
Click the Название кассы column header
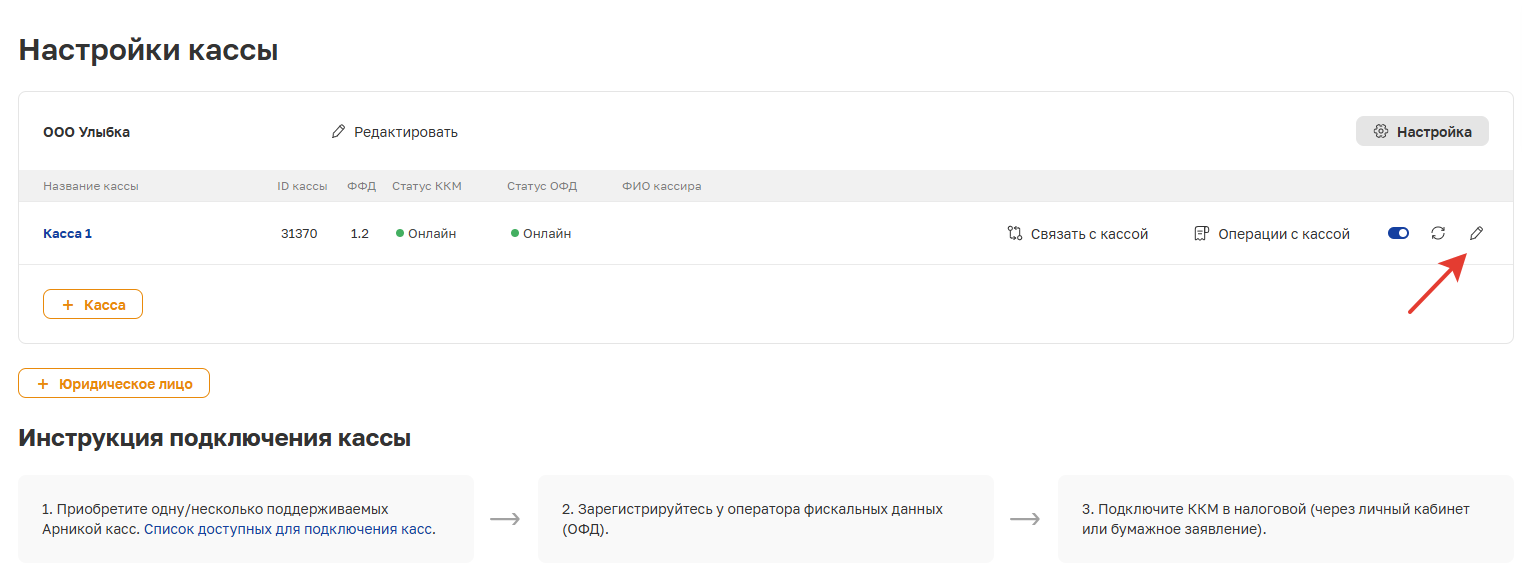coord(91,186)
